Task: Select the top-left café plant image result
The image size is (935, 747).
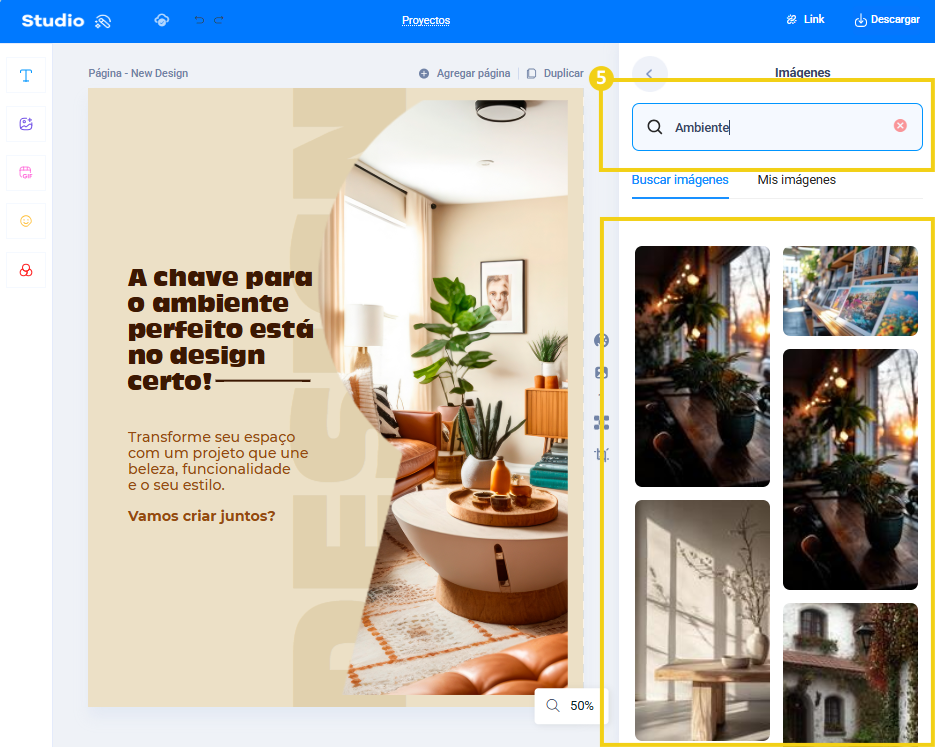Action: coord(702,367)
